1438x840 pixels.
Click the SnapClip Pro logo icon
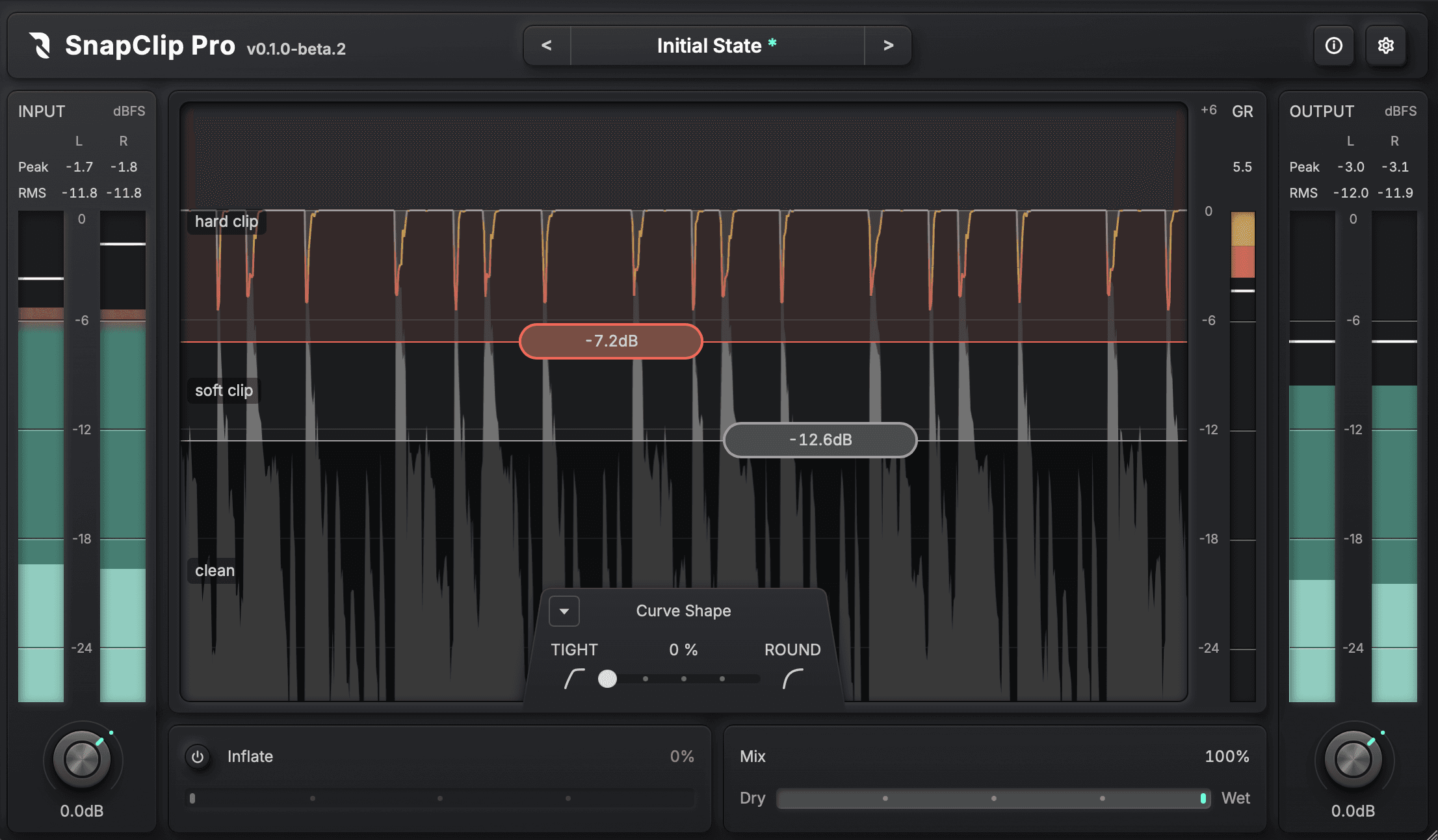[x=40, y=46]
